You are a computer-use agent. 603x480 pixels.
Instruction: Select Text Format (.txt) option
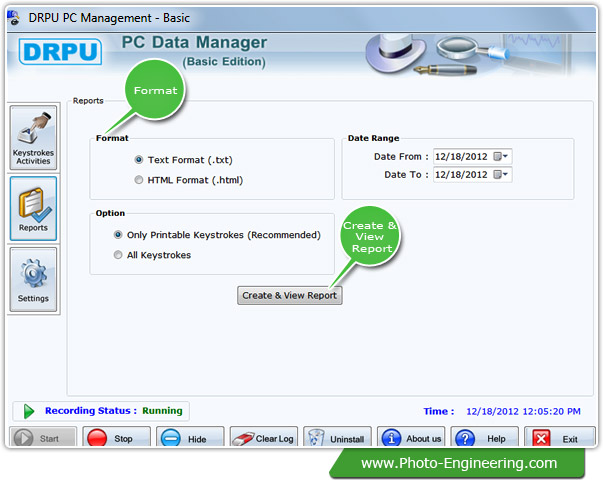[x=184, y=160]
